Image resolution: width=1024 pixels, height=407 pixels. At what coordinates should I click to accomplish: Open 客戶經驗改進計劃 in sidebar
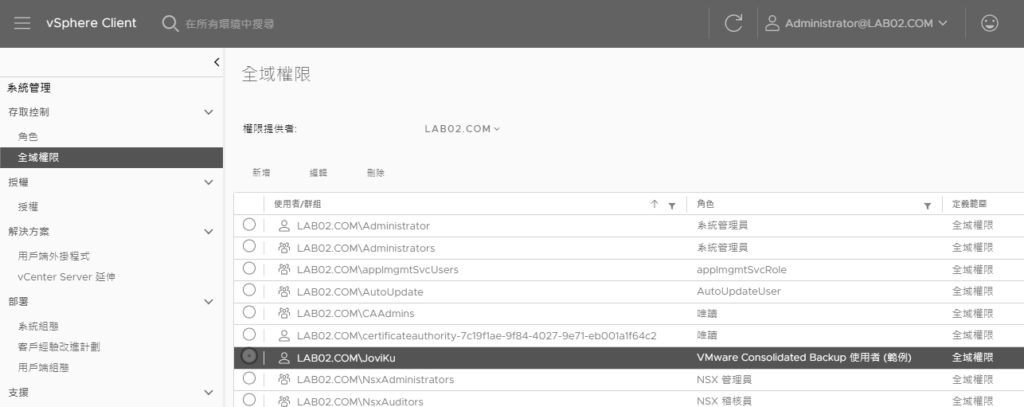coord(59,347)
